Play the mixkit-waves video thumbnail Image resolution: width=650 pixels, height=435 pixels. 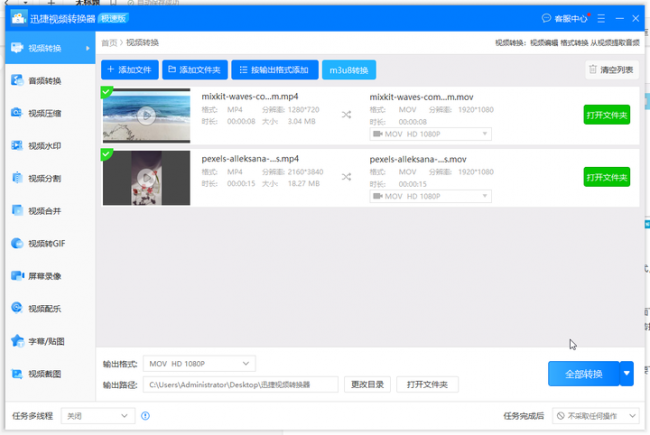click(x=146, y=115)
